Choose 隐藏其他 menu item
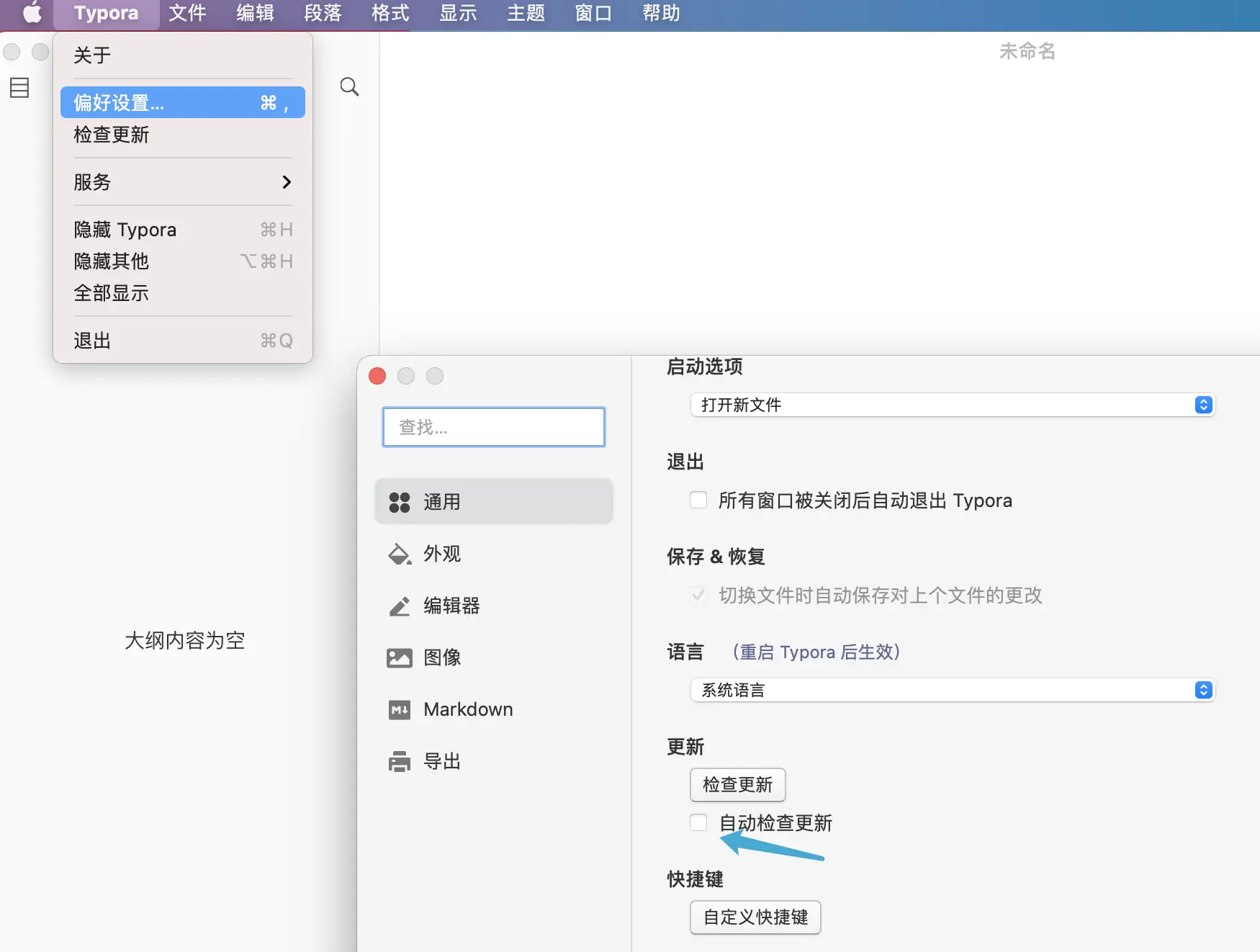 pyautogui.click(x=183, y=261)
